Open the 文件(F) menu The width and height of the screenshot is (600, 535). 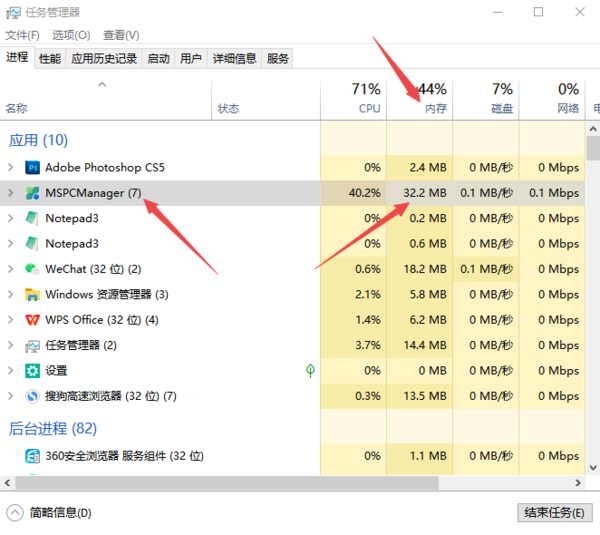point(23,35)
